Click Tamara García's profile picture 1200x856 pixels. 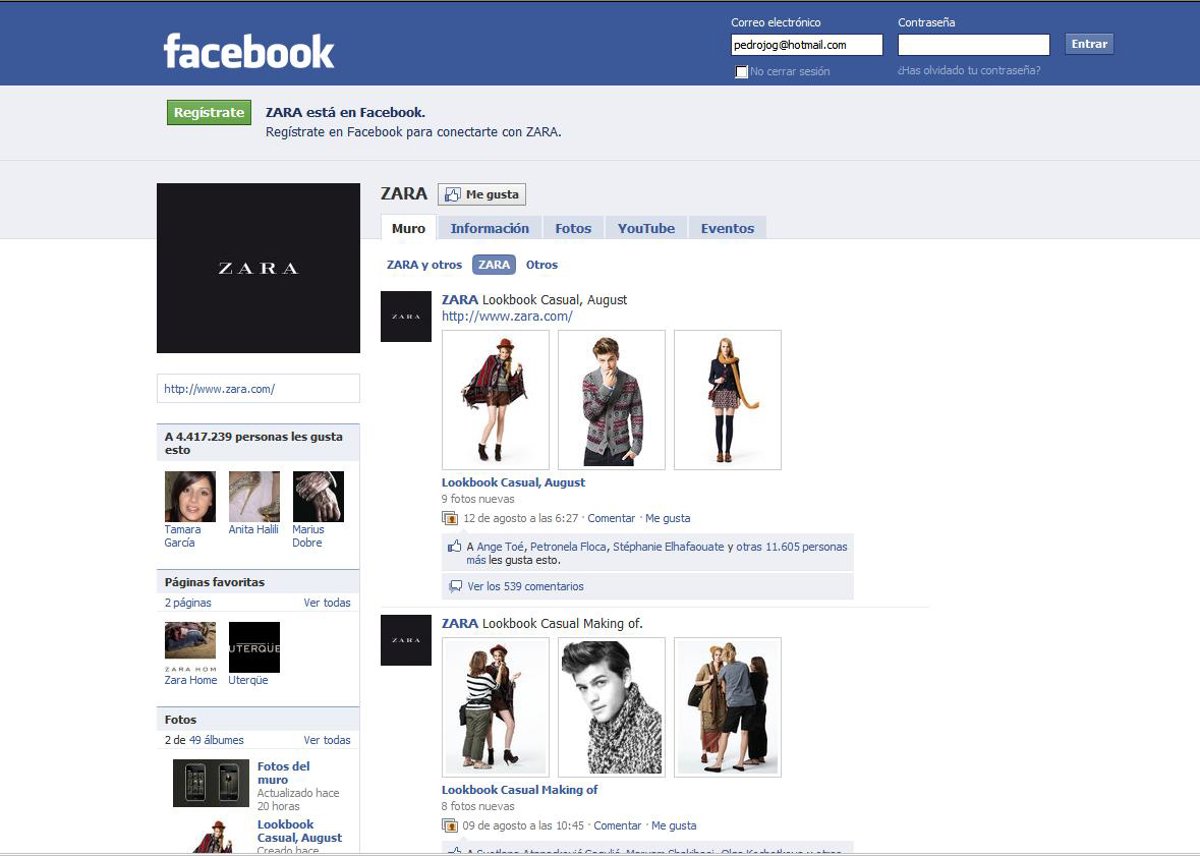click(190, 497)
